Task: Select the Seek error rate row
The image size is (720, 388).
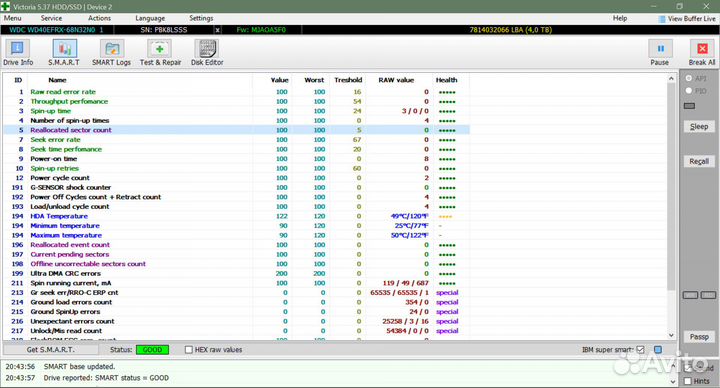Action: [236, 140]
